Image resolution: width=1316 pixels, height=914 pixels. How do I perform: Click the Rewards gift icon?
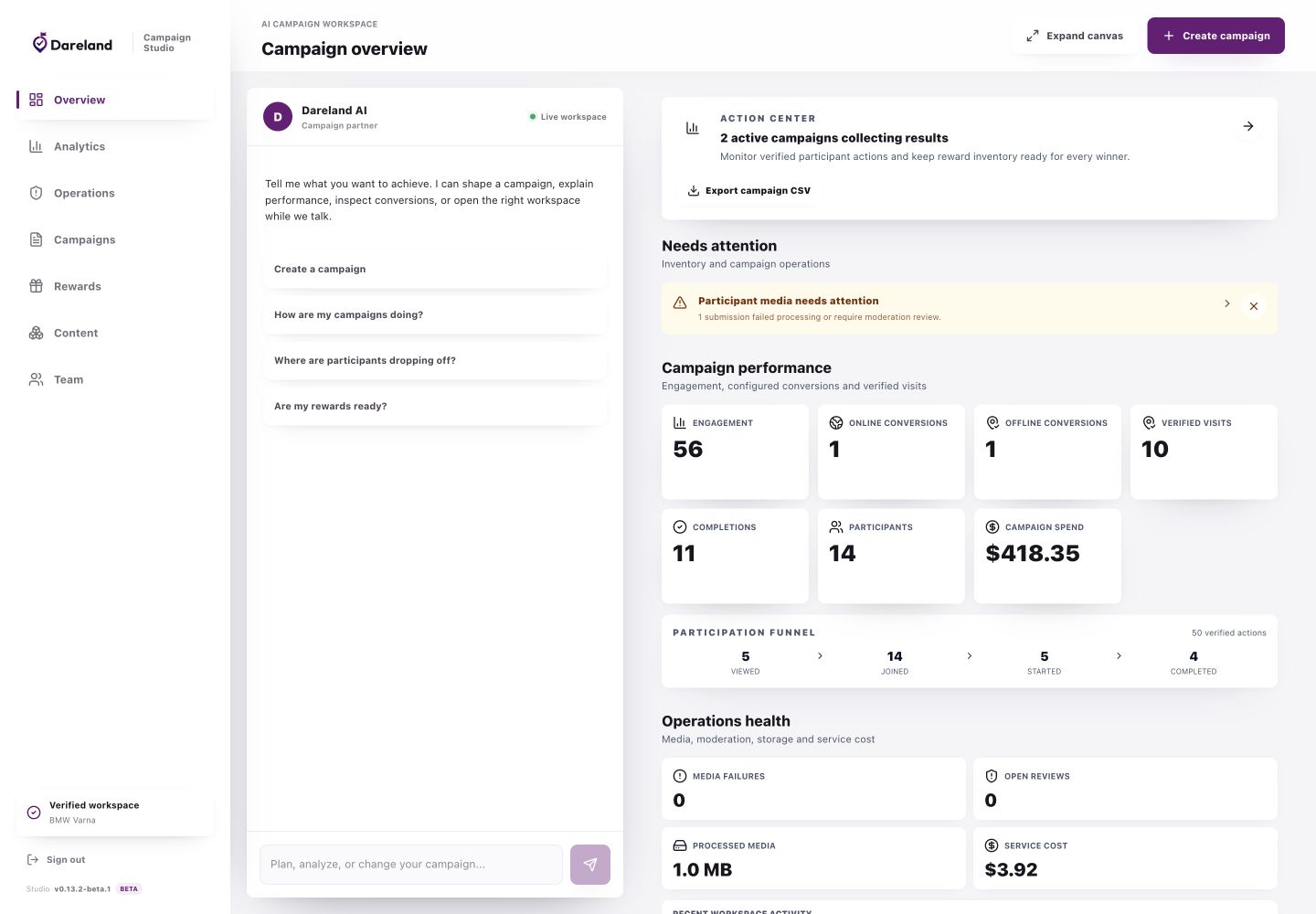coord(37,286)
